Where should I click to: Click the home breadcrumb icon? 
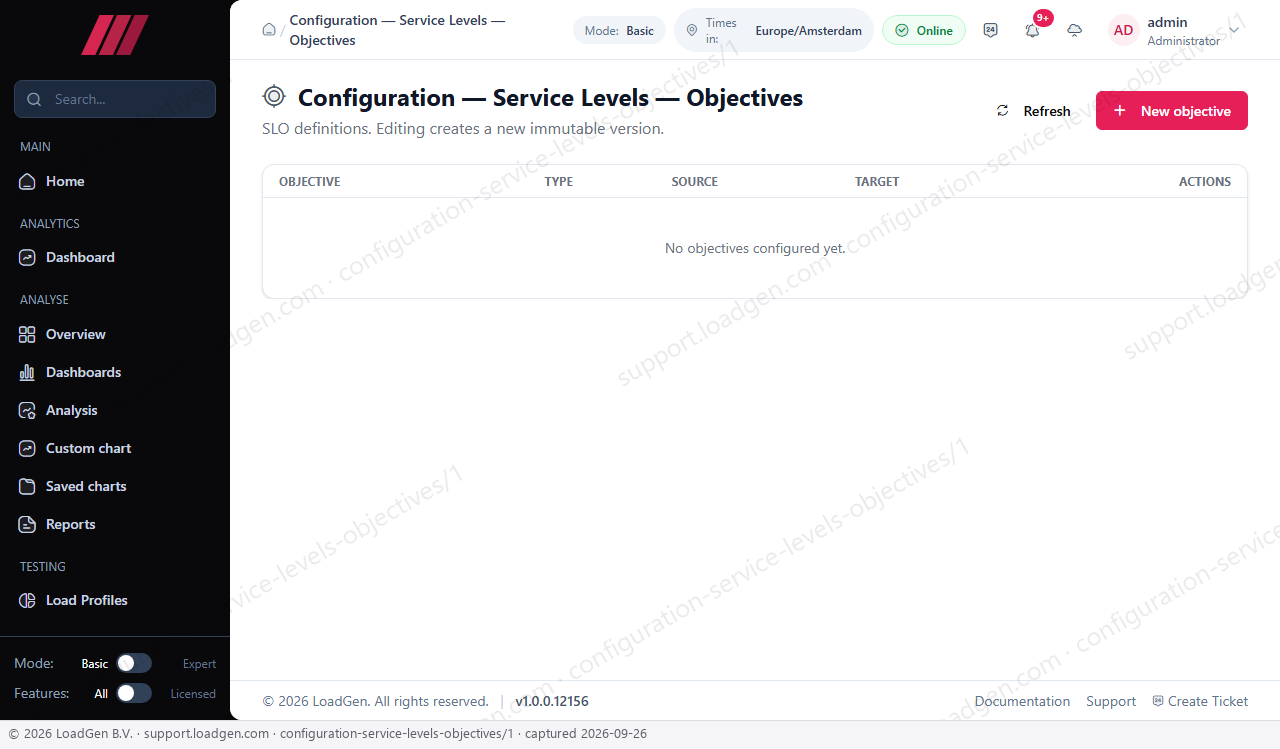(x=269, y=30)
